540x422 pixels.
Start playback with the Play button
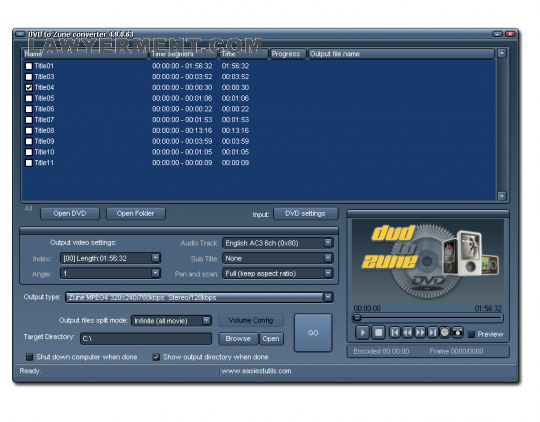click(362, 332)
